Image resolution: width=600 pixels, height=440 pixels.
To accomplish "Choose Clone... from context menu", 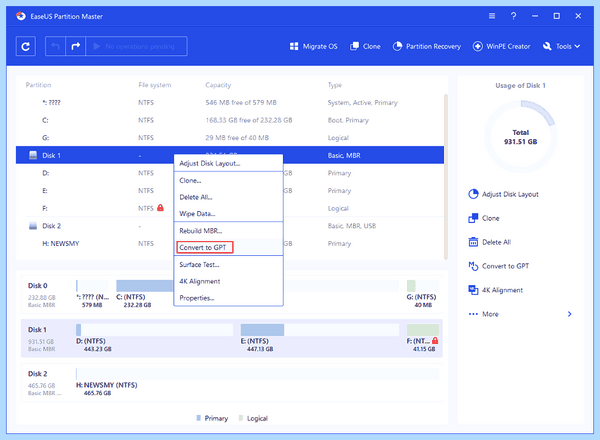I will pyautogui.click(x=228, y=181).
